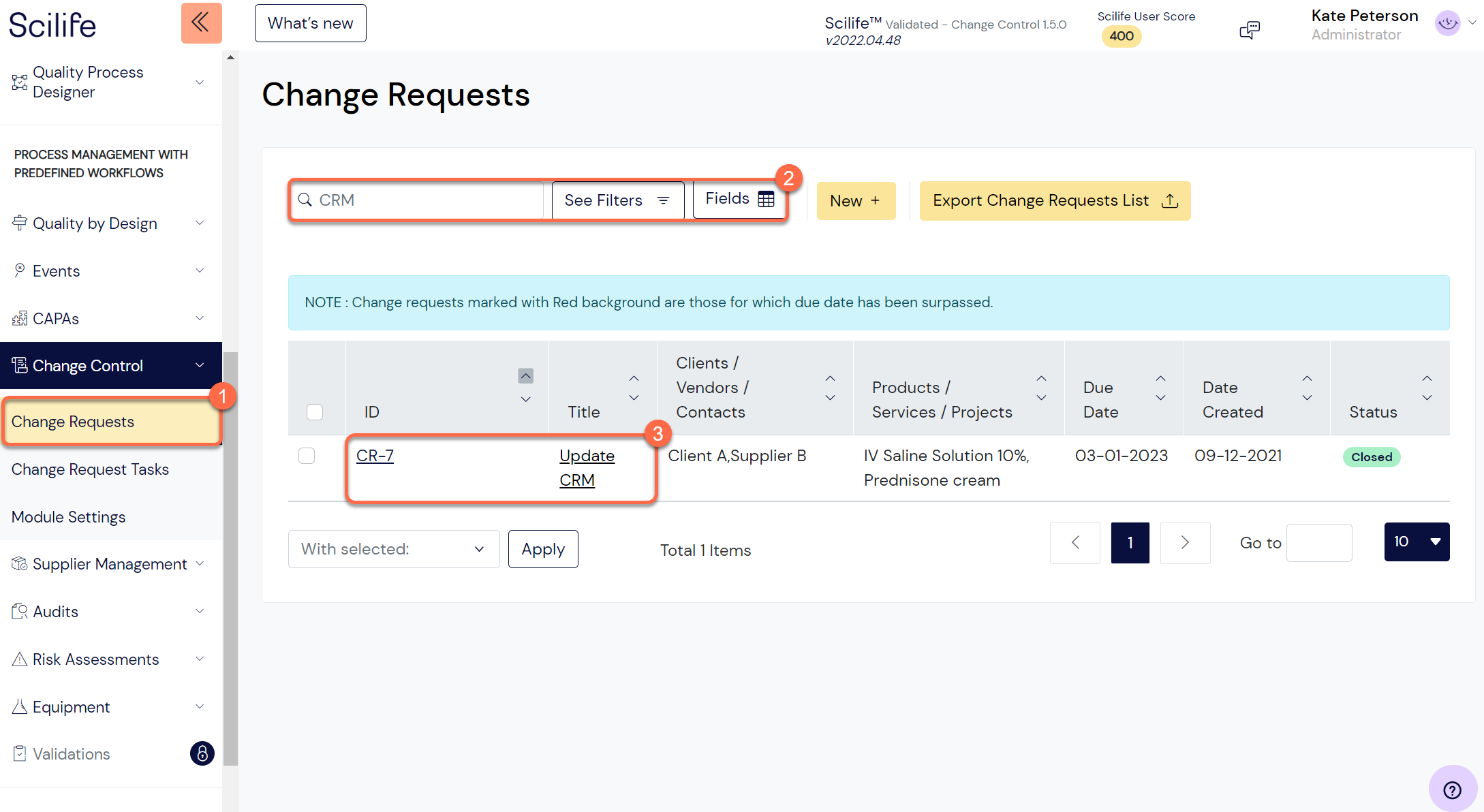Open the Audits module icon
Image resolution: width=1484 pixels, height=812 pixels.
[x=20, y=610]
